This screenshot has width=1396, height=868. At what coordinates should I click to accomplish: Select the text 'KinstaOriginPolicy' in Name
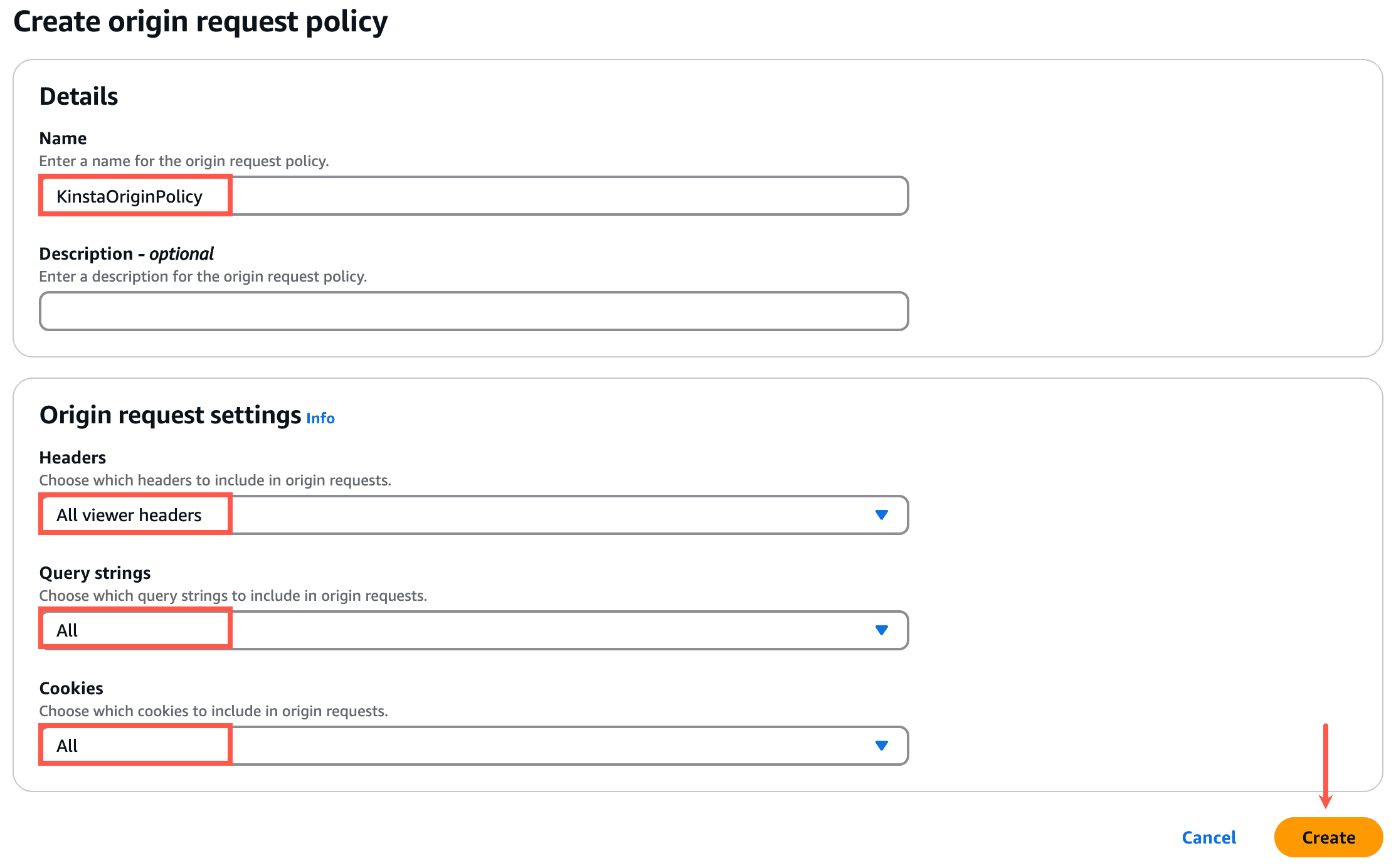coord(129,195)
